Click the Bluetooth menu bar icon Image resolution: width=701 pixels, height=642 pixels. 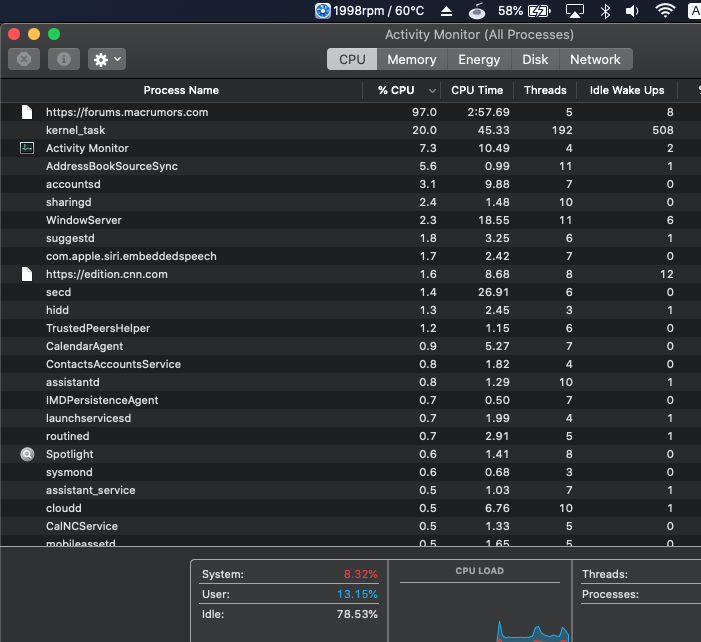click(x=605, y=11)
